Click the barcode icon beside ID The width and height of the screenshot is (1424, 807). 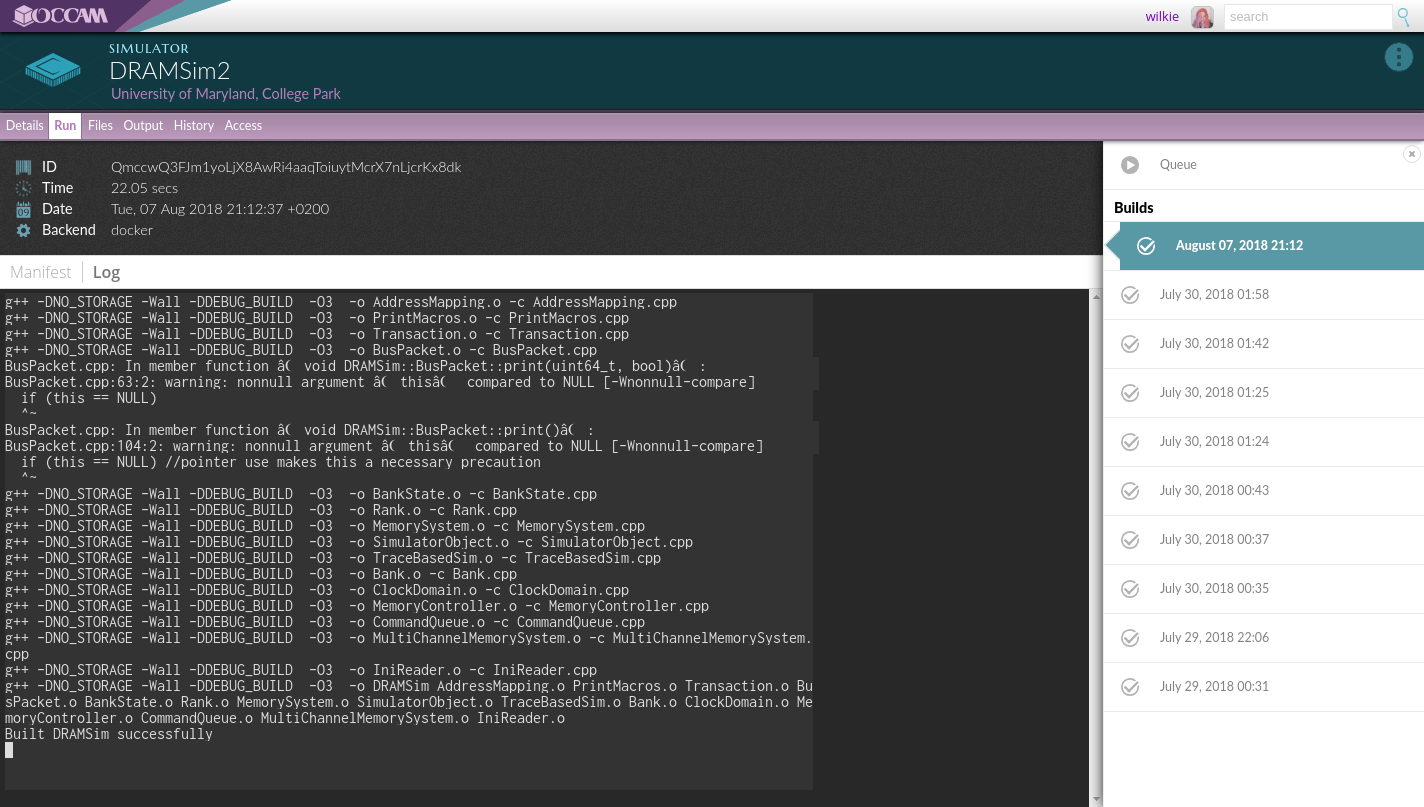(23, 167)
